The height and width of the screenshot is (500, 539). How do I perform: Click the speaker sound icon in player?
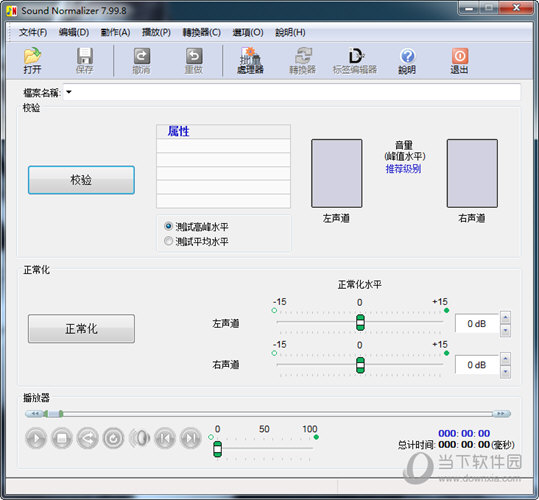140,438
